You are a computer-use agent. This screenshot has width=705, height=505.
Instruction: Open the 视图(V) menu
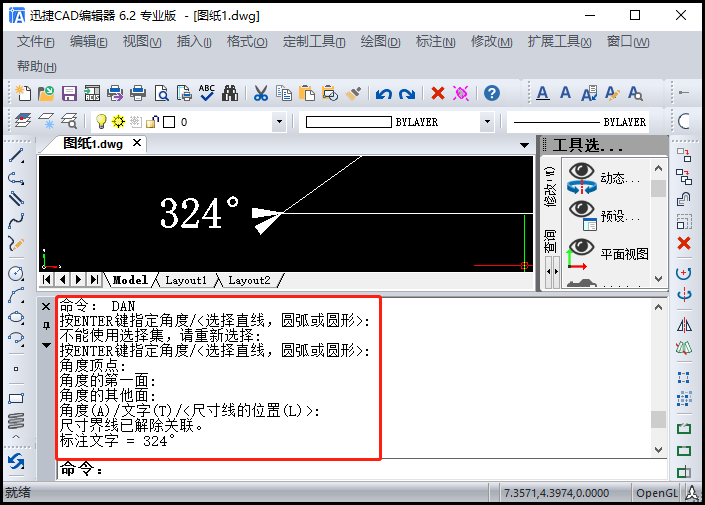[142, 42]
